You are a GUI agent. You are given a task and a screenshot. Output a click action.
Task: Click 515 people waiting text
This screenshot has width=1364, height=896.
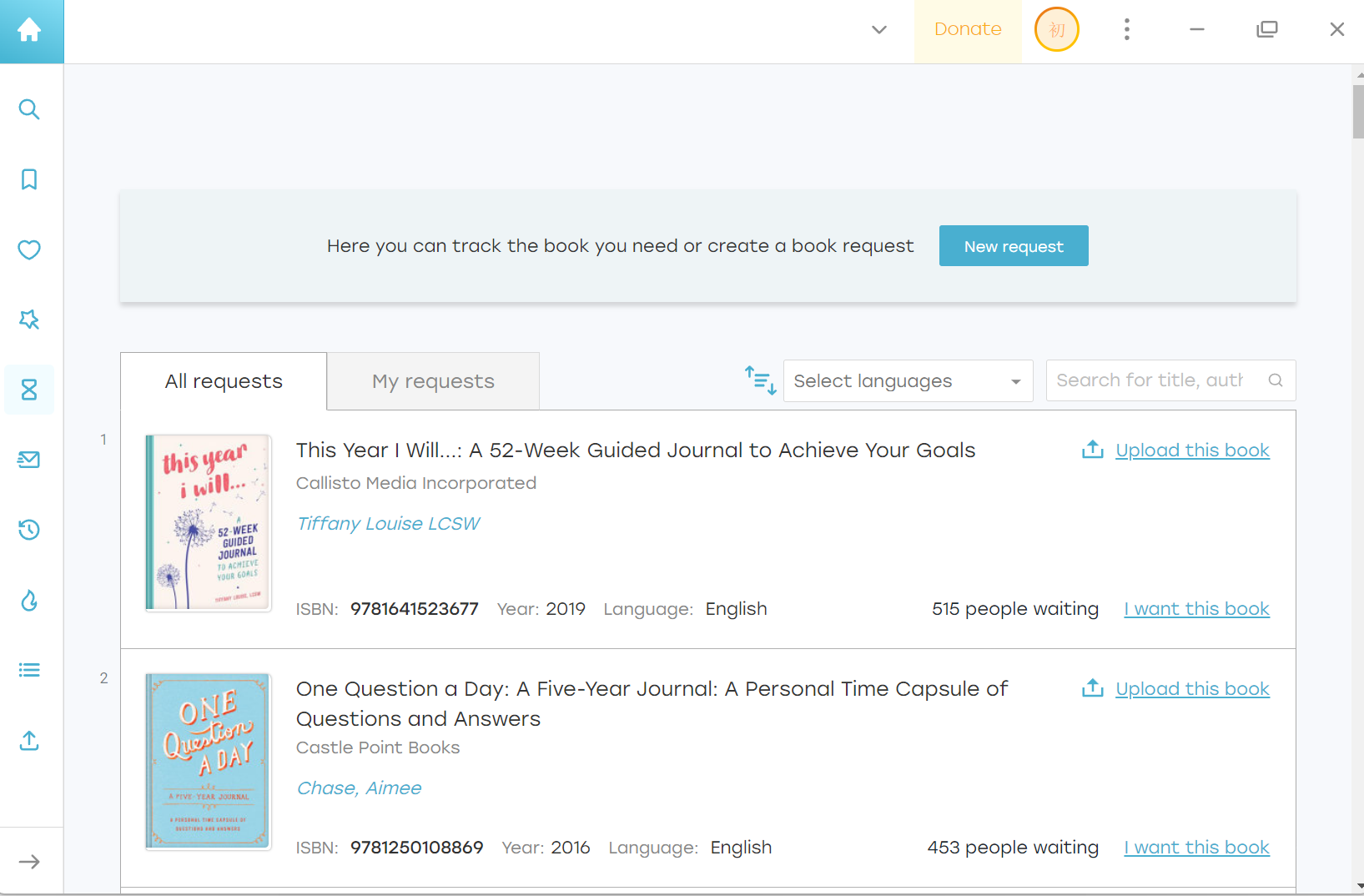coord(1015,609)
